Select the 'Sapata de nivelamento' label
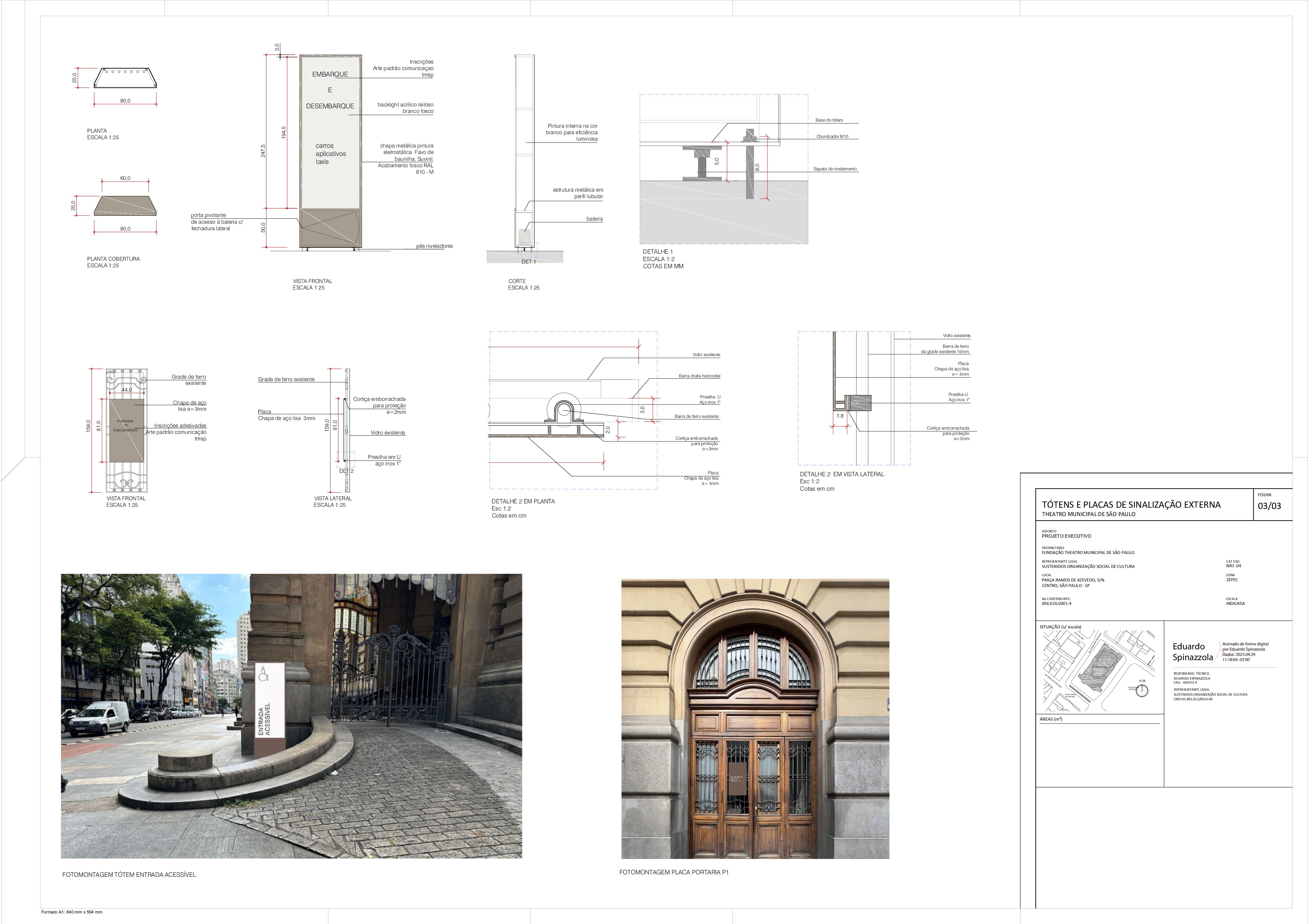Image resolution: width=1308 pixels, height=924 pixels. (835, 169)
